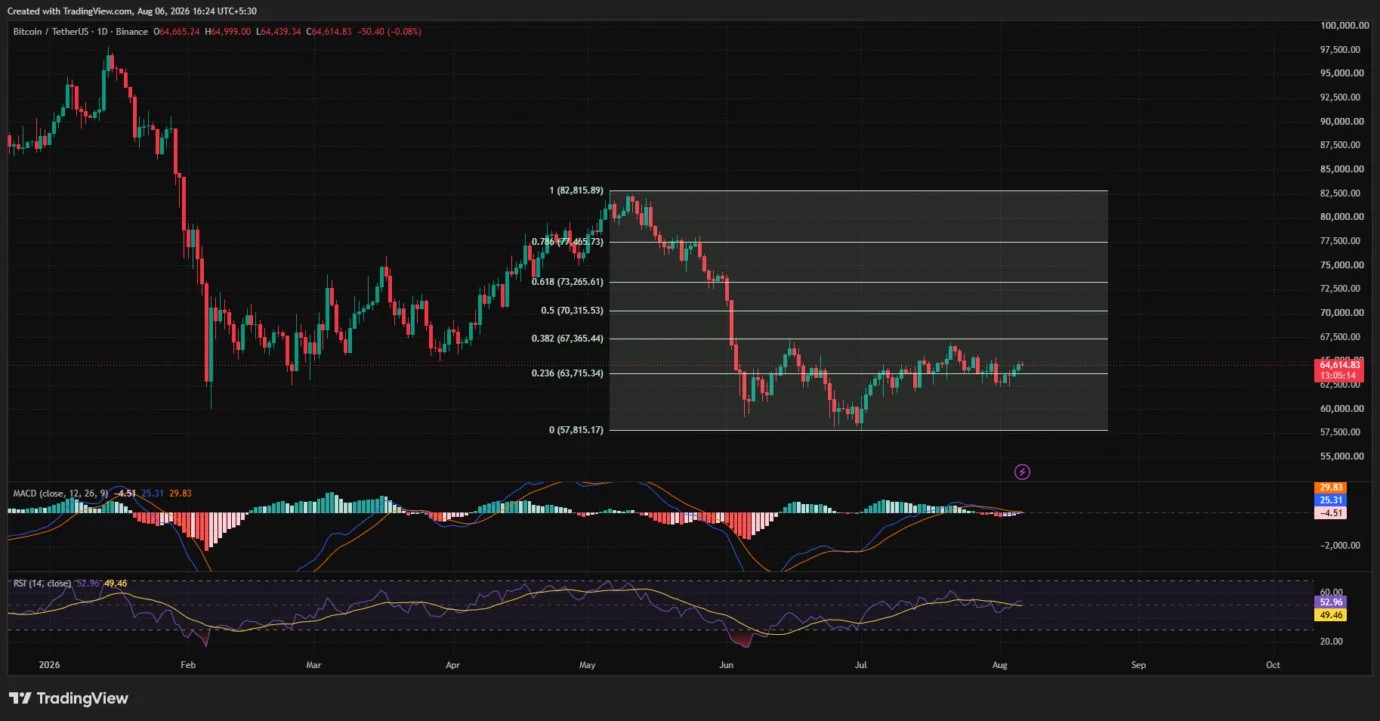Click the 55,000.00 price axis label

click(x=1343, y=457)
